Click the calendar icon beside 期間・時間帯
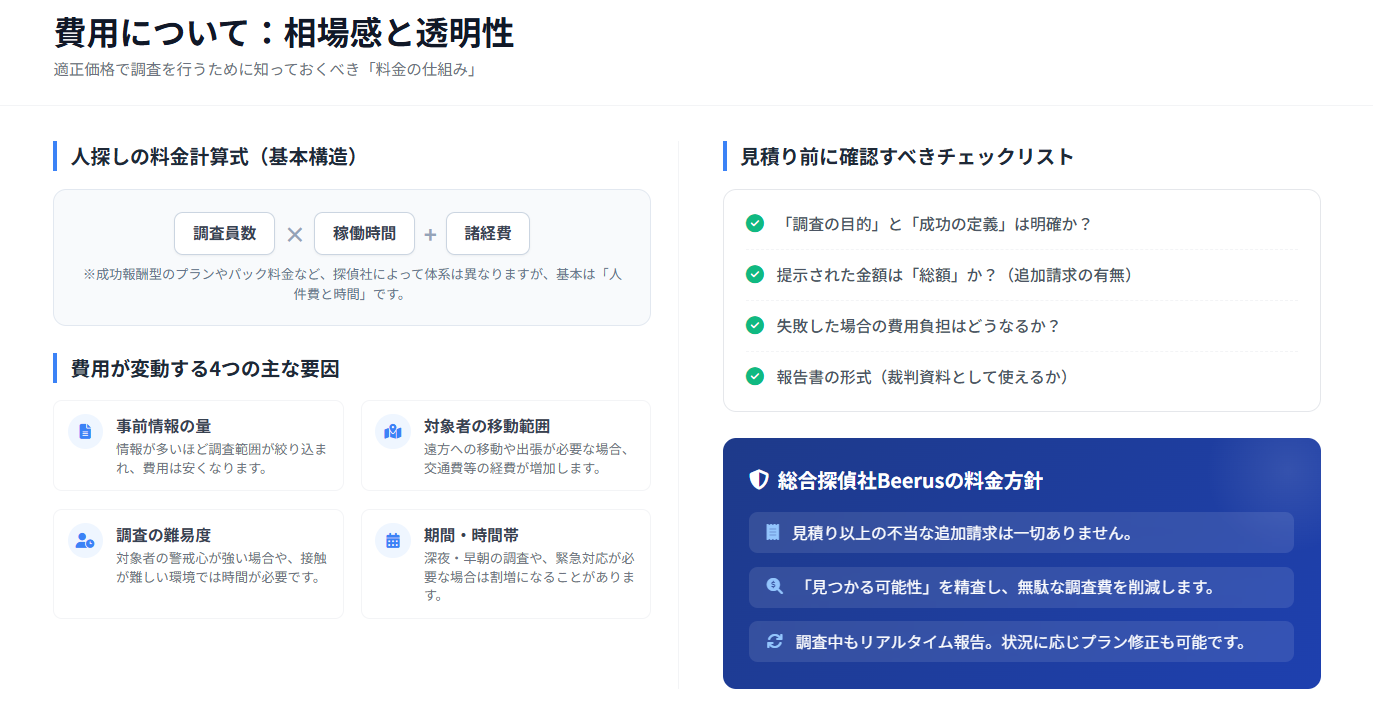This screenshot has width=1373, height=710. click(x=393, y=540)
